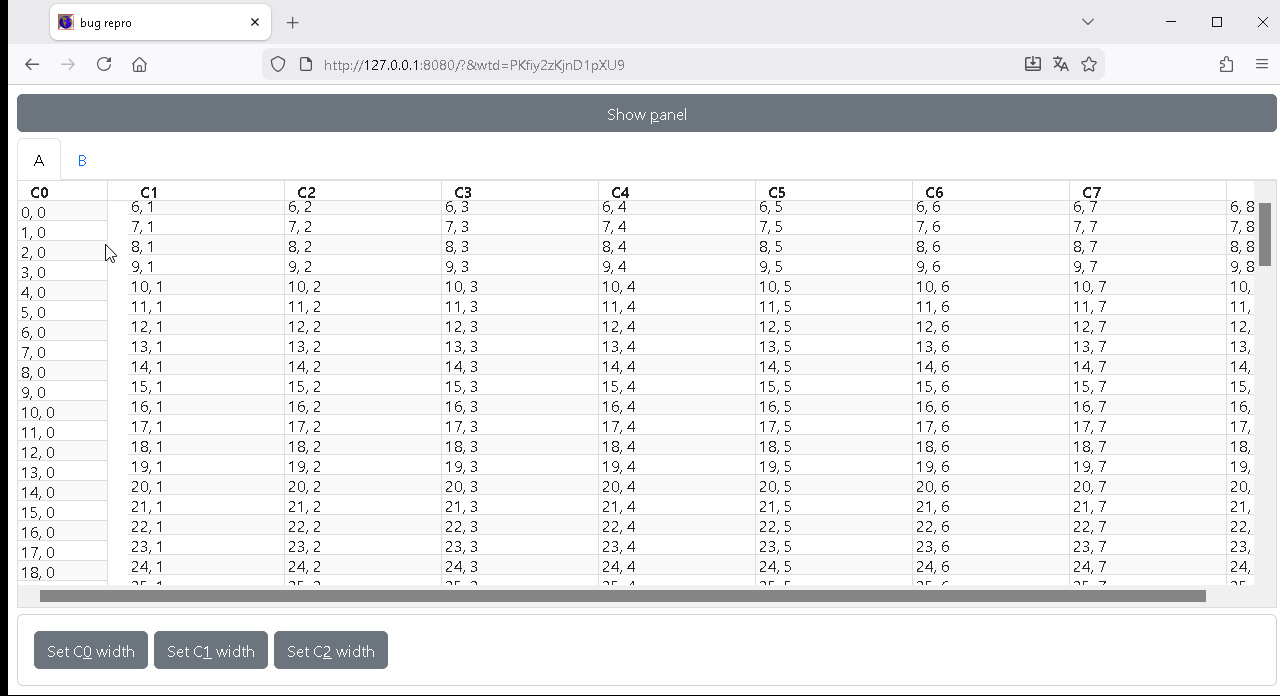The height and width of the screenshot is (696, 1280).
Task: Click the C4 column header
Action: click(621, 192)
